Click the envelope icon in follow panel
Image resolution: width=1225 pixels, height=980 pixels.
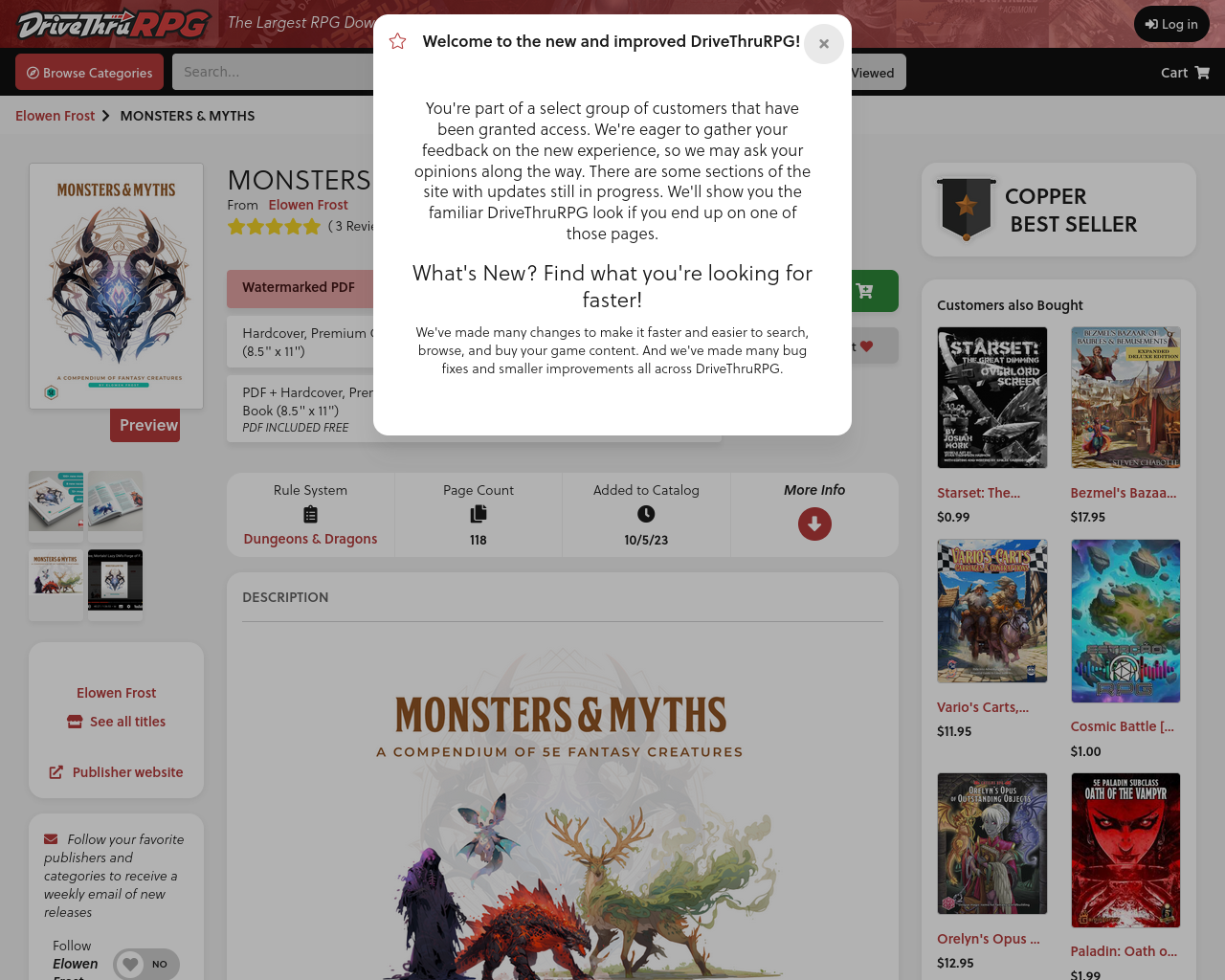point(51,839)
